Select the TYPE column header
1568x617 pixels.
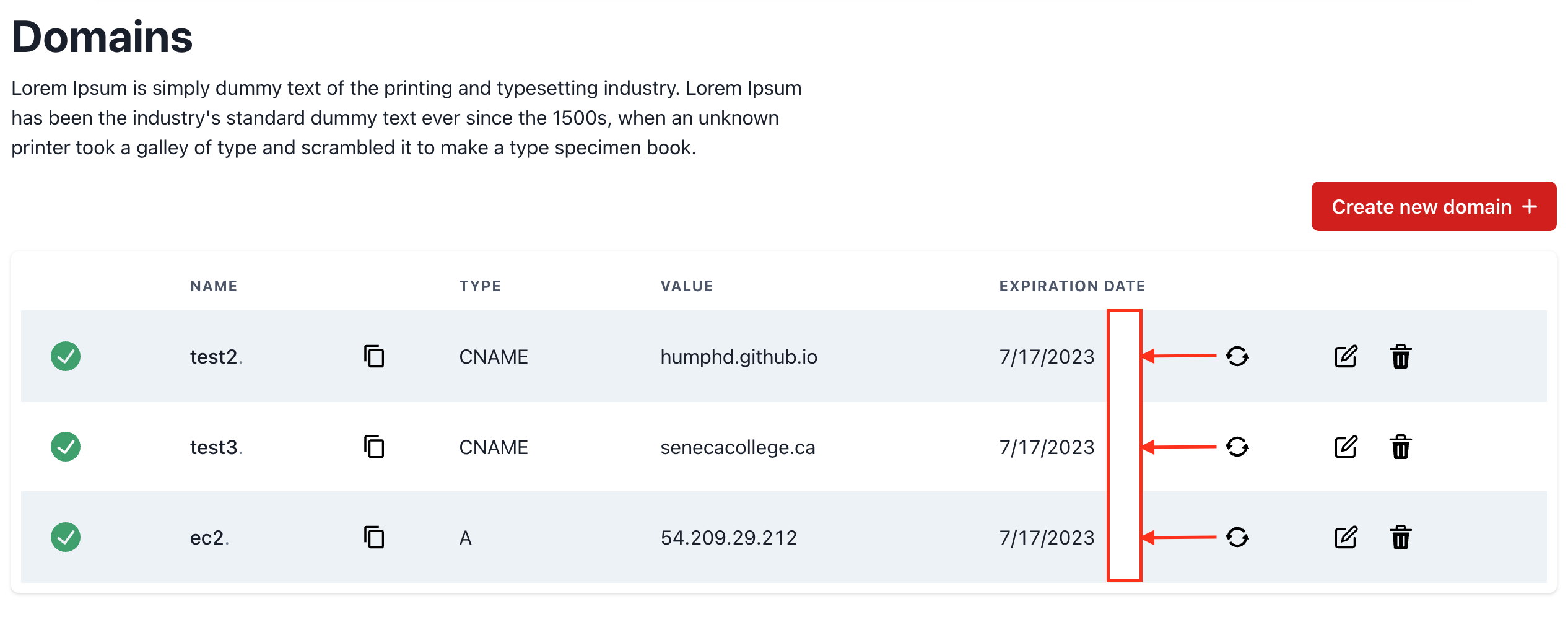point(480,286)
